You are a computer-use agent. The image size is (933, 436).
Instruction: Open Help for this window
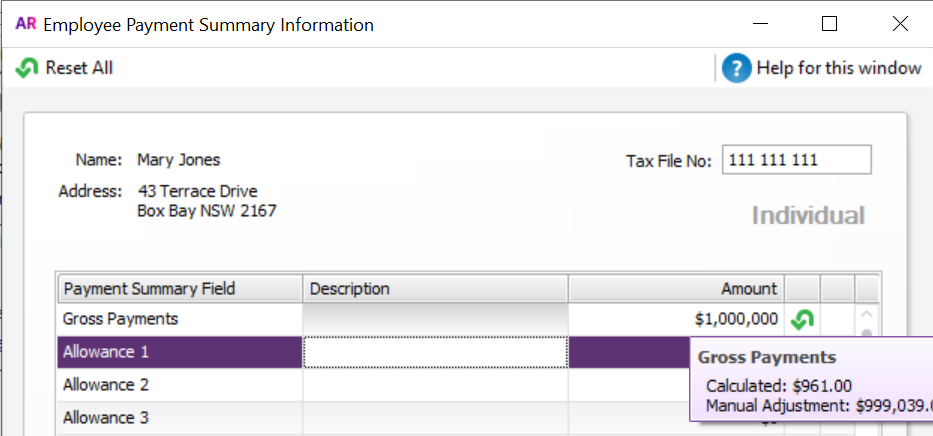[838, 68]
